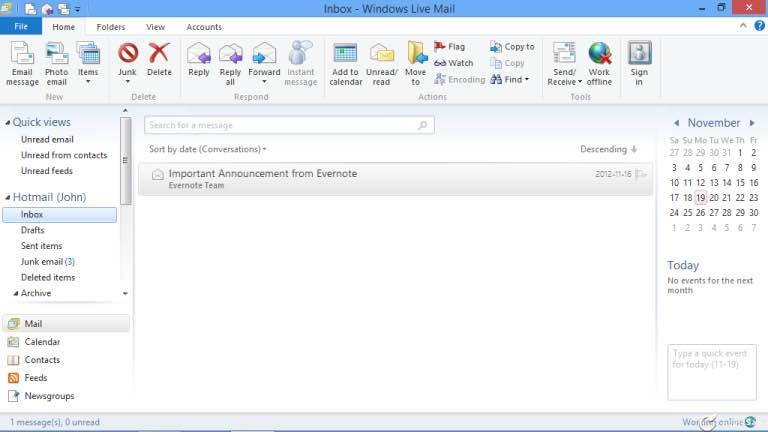This screenshot has width=768, height=432.
Task: Delete the selected message
Action: (159, 60)
